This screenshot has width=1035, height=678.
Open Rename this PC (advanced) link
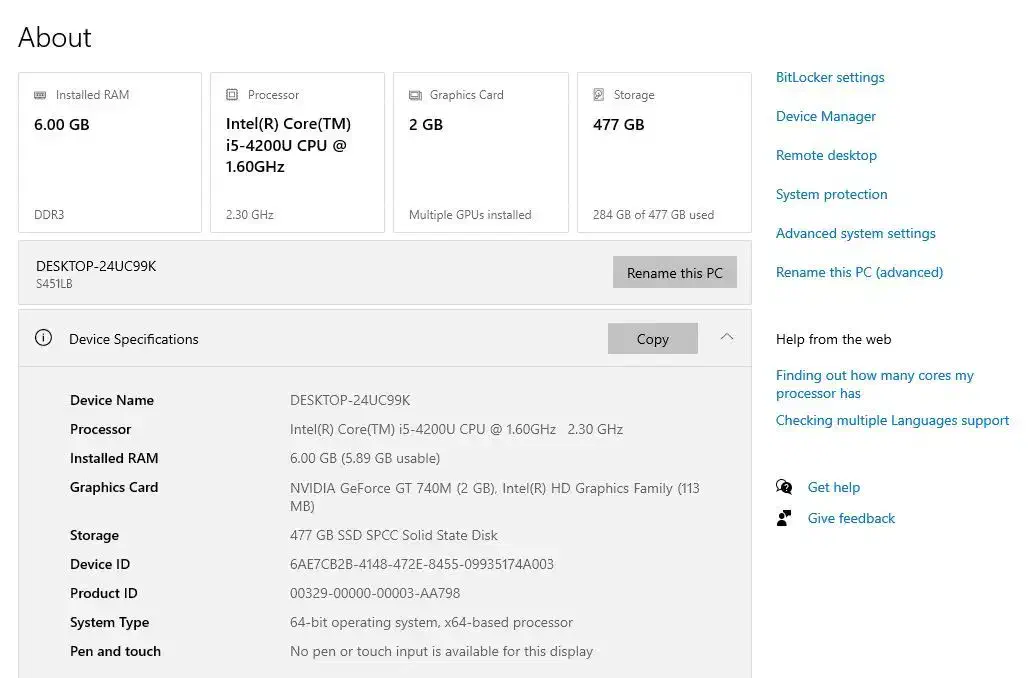click(x=859, y=272)
